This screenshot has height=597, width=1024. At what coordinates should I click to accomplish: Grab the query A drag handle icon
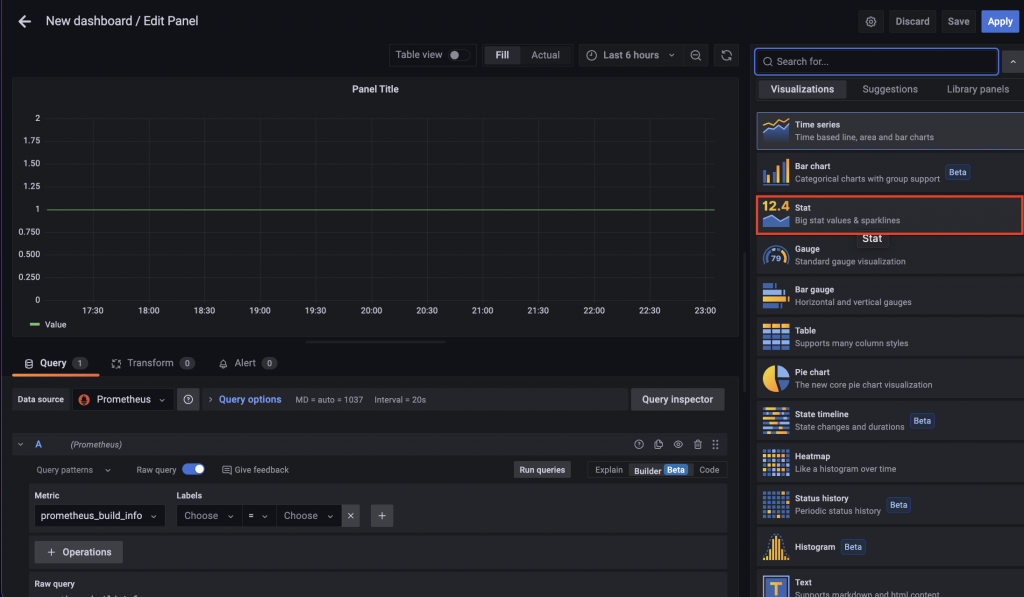point(716,445)
